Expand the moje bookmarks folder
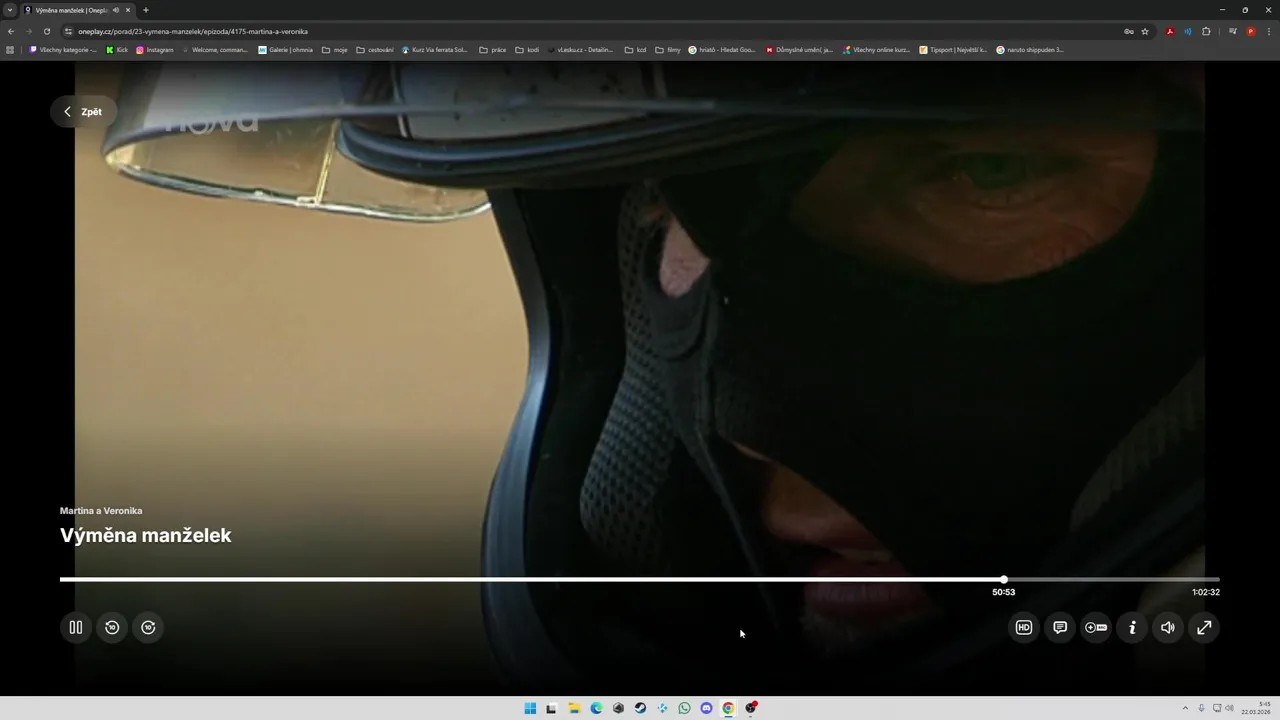Image resolution: width=1280 pixels, height=720 pixels. coord(335,49)
